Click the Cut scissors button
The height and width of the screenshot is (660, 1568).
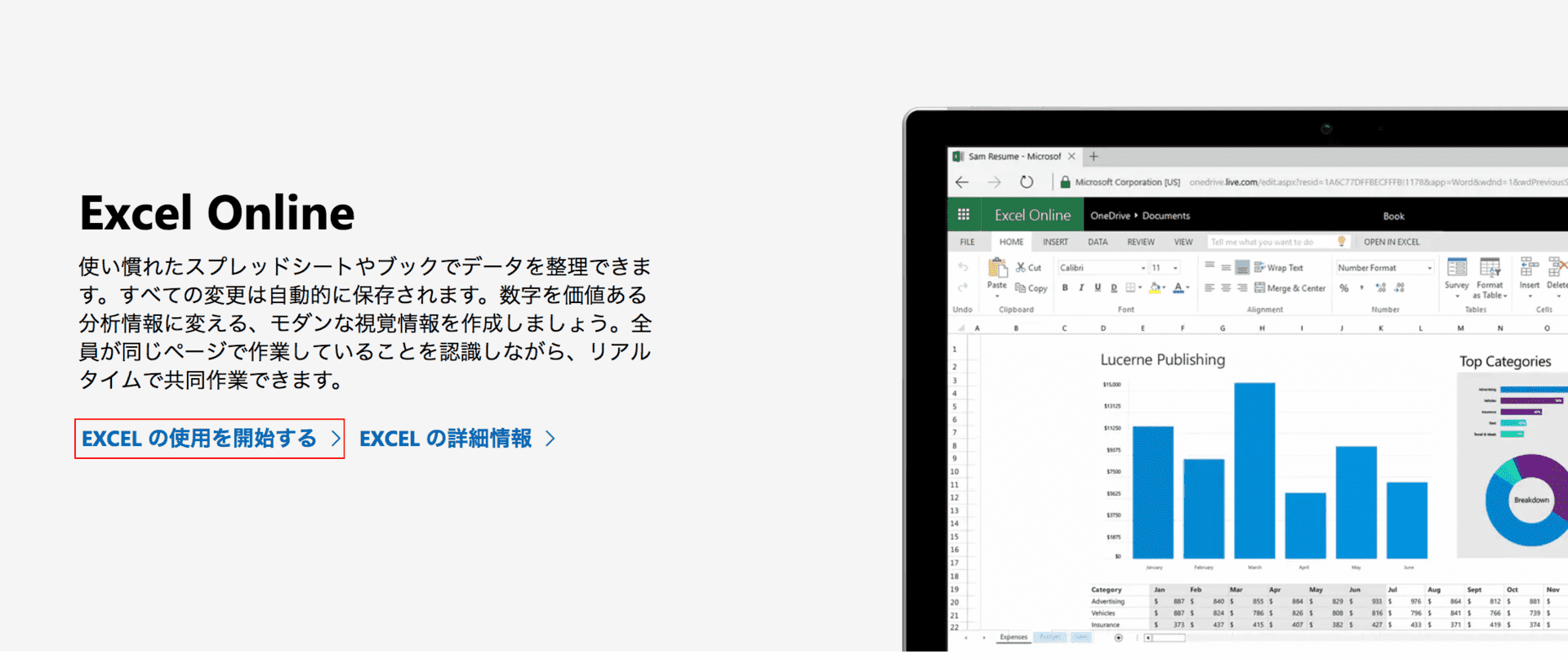pyautogui.click(x=1028, y=267)
